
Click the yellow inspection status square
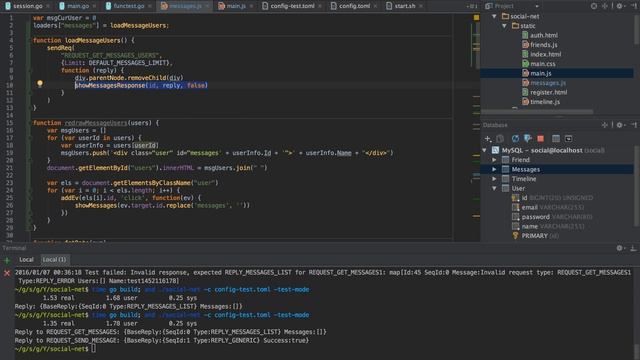[x=476, y=18]
